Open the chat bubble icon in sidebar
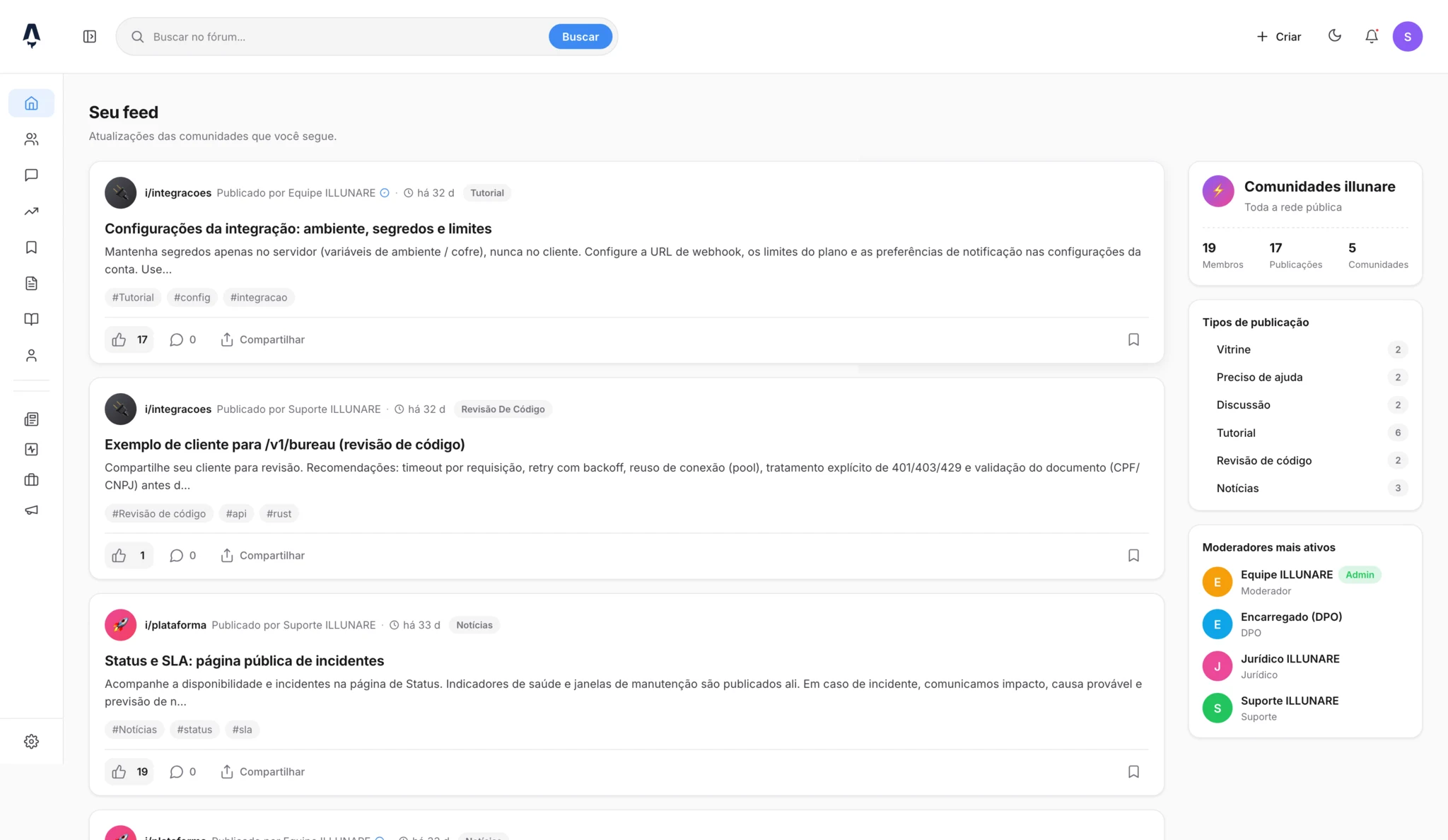This screenshot has height=840, width=1448. (x=31, y=175)
